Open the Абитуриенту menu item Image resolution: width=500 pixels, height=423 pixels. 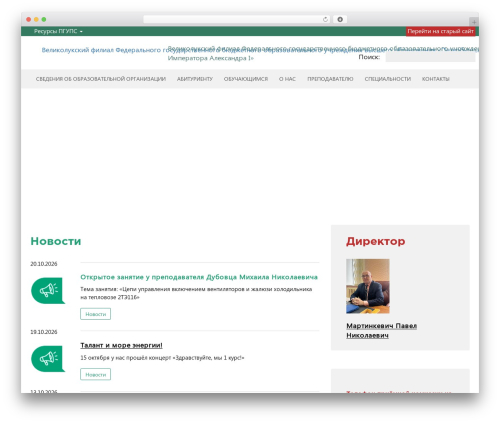coord(195,79)
